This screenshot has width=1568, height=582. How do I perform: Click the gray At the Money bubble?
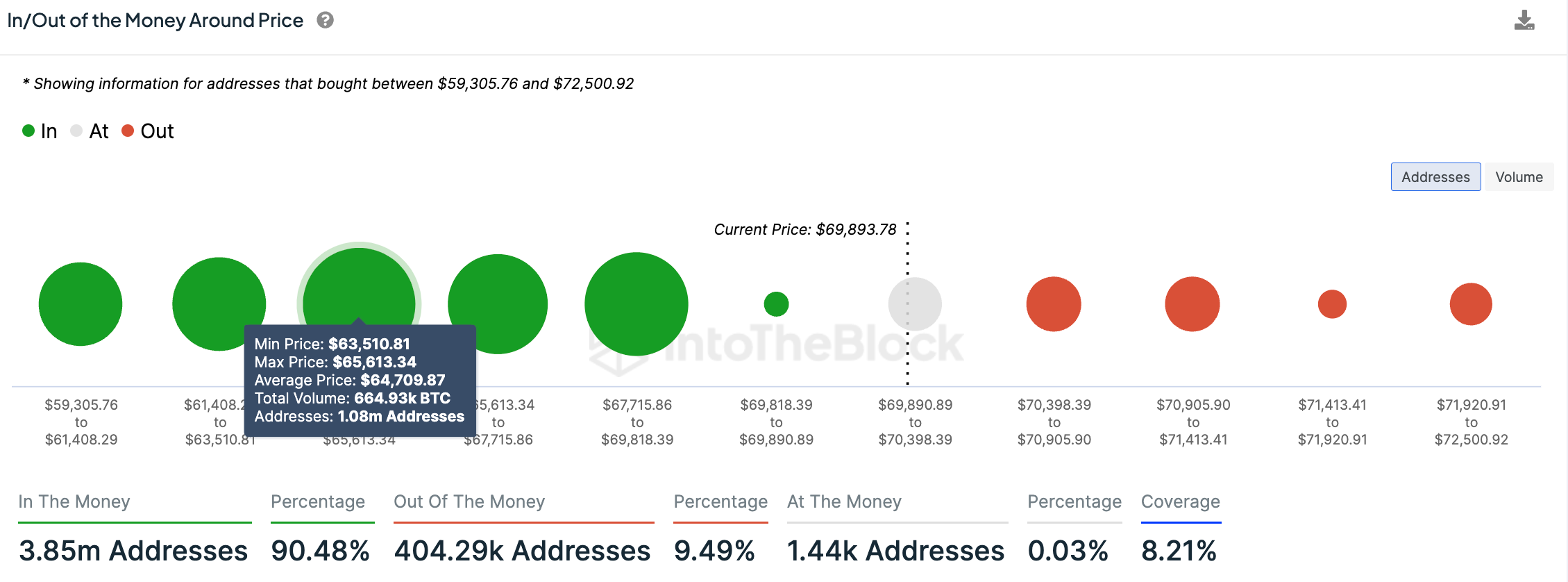[915, 304]
